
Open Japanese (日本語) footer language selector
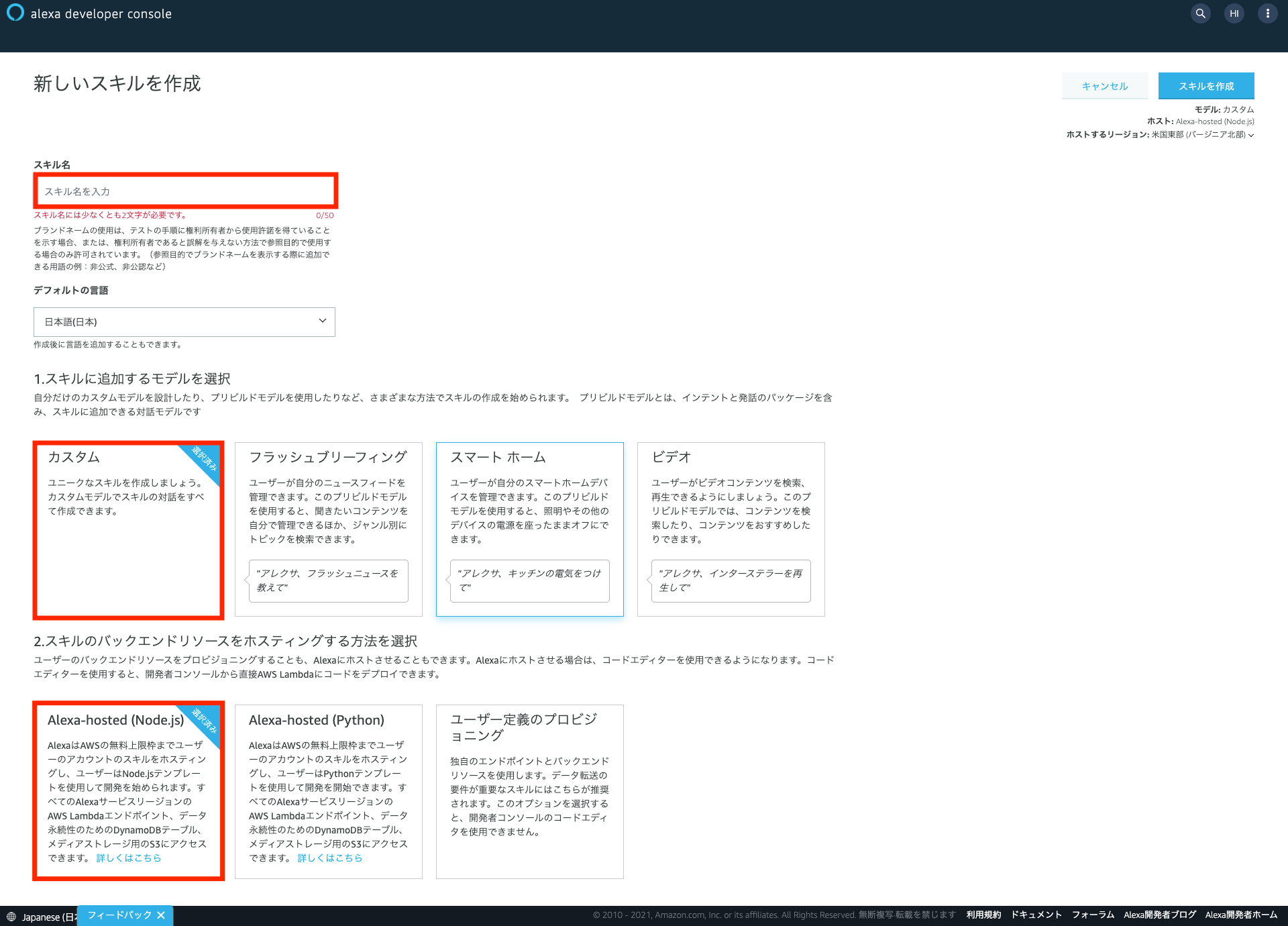[x=42, y=916]
